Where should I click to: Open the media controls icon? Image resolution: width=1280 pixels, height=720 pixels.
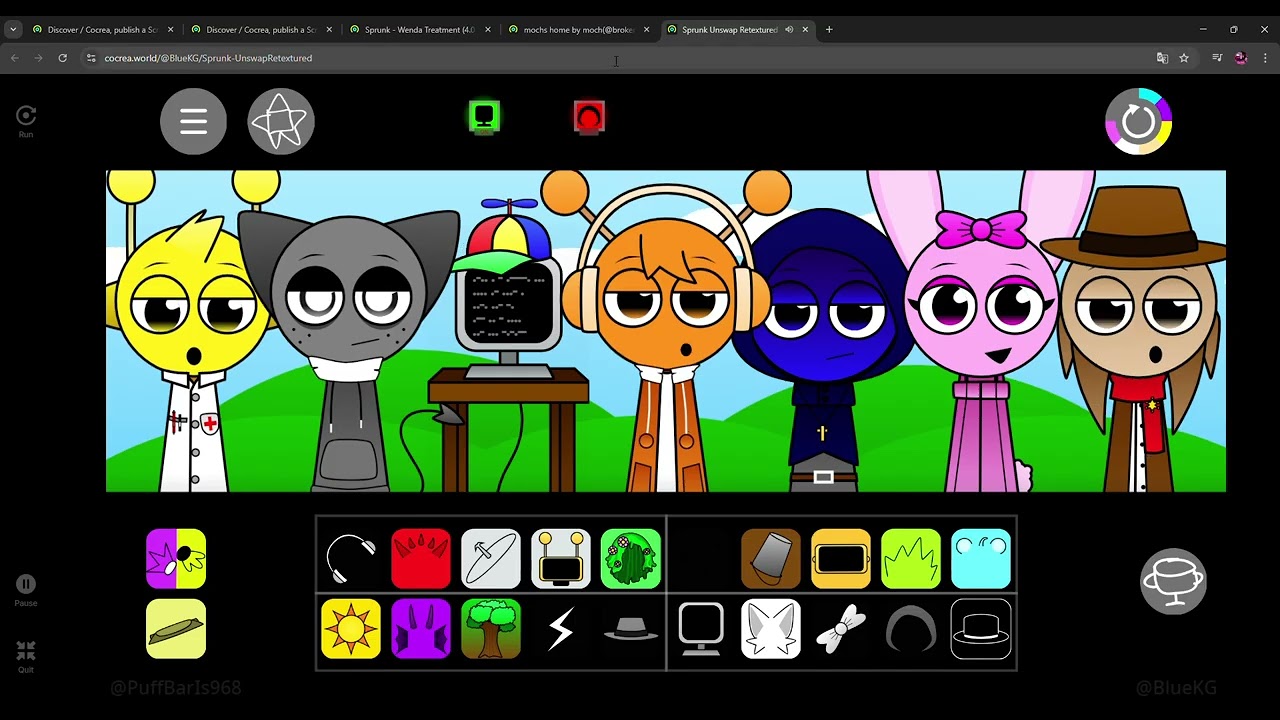(x=1217, y=58)
